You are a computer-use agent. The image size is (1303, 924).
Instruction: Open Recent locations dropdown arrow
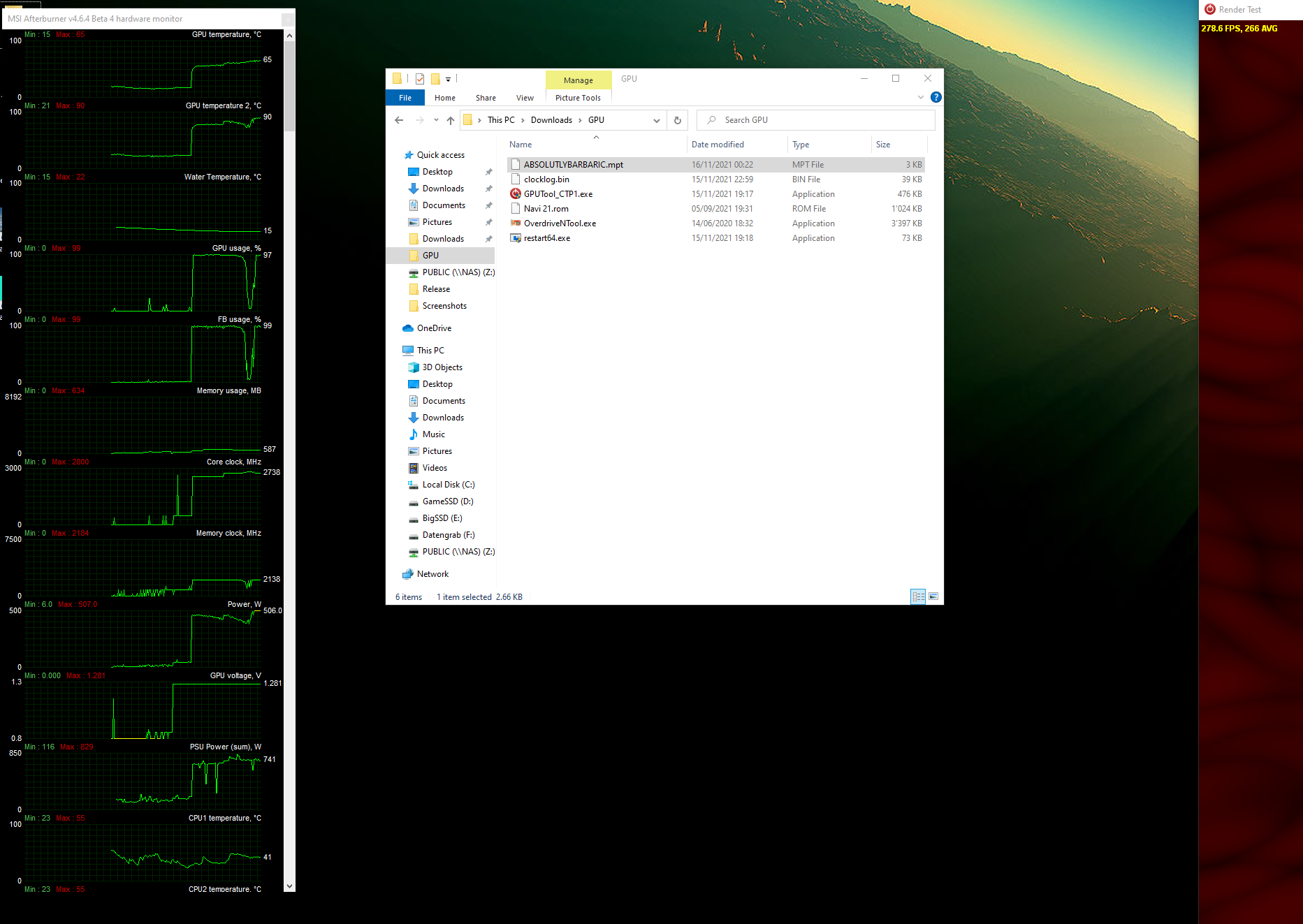point(436,120)
